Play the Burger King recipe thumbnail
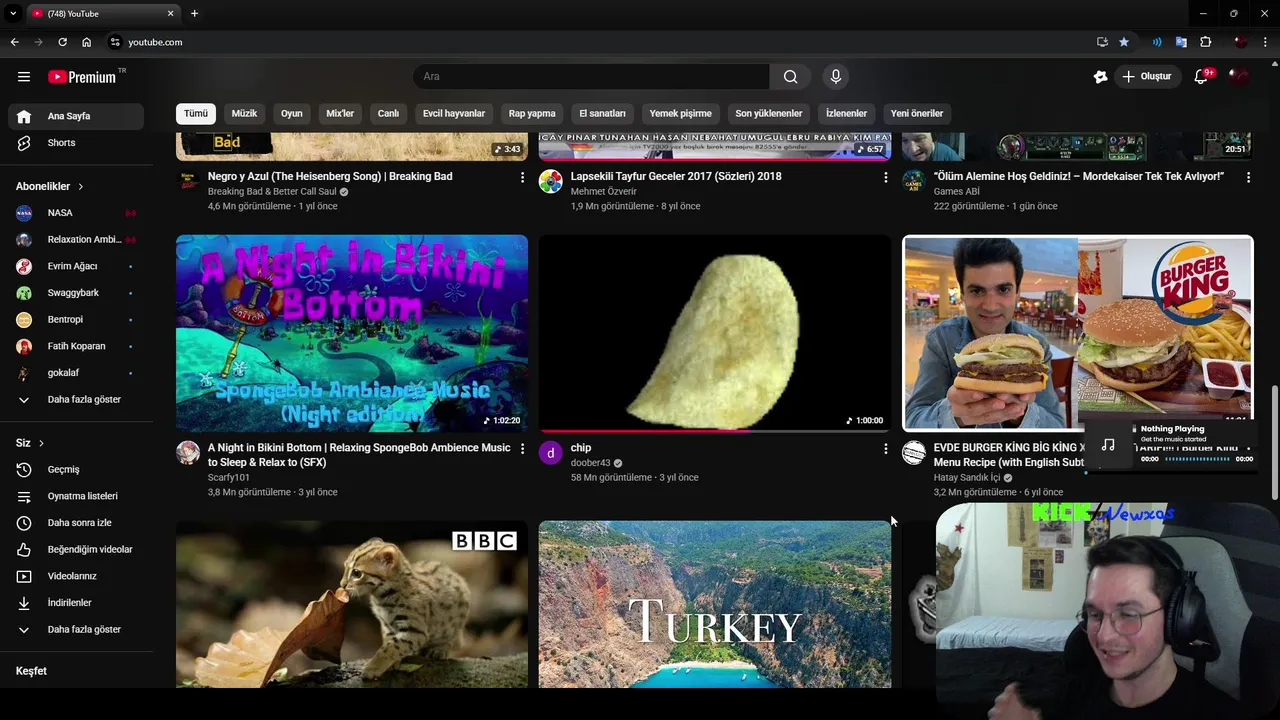Image resolution: width=1280 pixels, height=720 pixels. pyautogui.click(x=1078, y=333)
